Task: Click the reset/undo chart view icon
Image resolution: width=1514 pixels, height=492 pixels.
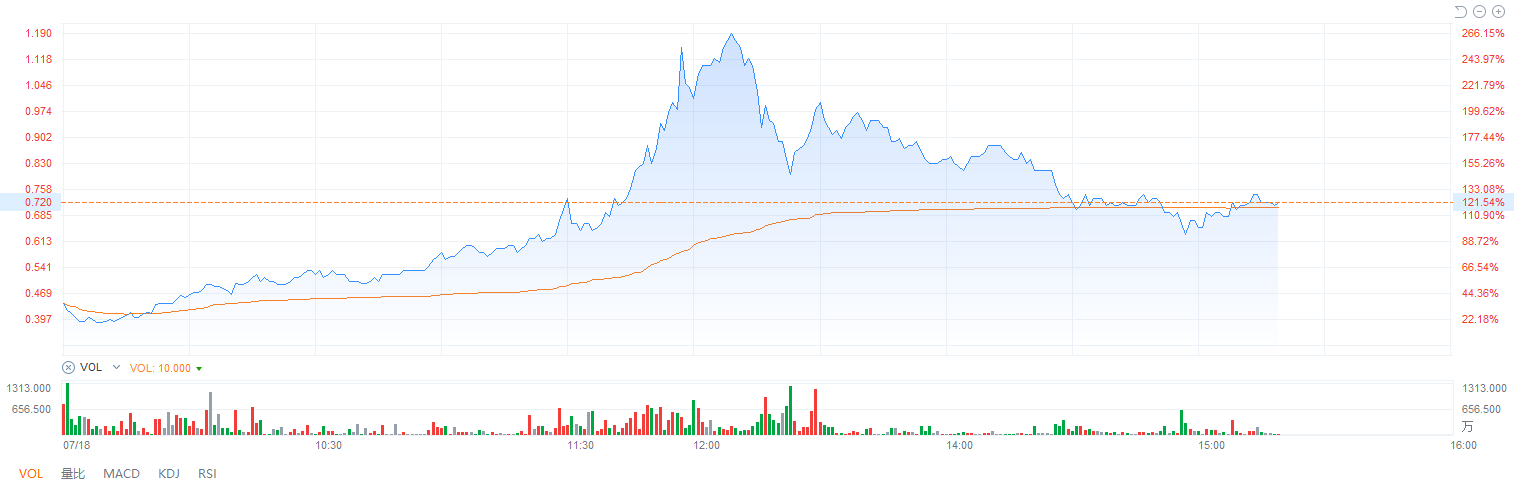Action: pos(1460,11)
